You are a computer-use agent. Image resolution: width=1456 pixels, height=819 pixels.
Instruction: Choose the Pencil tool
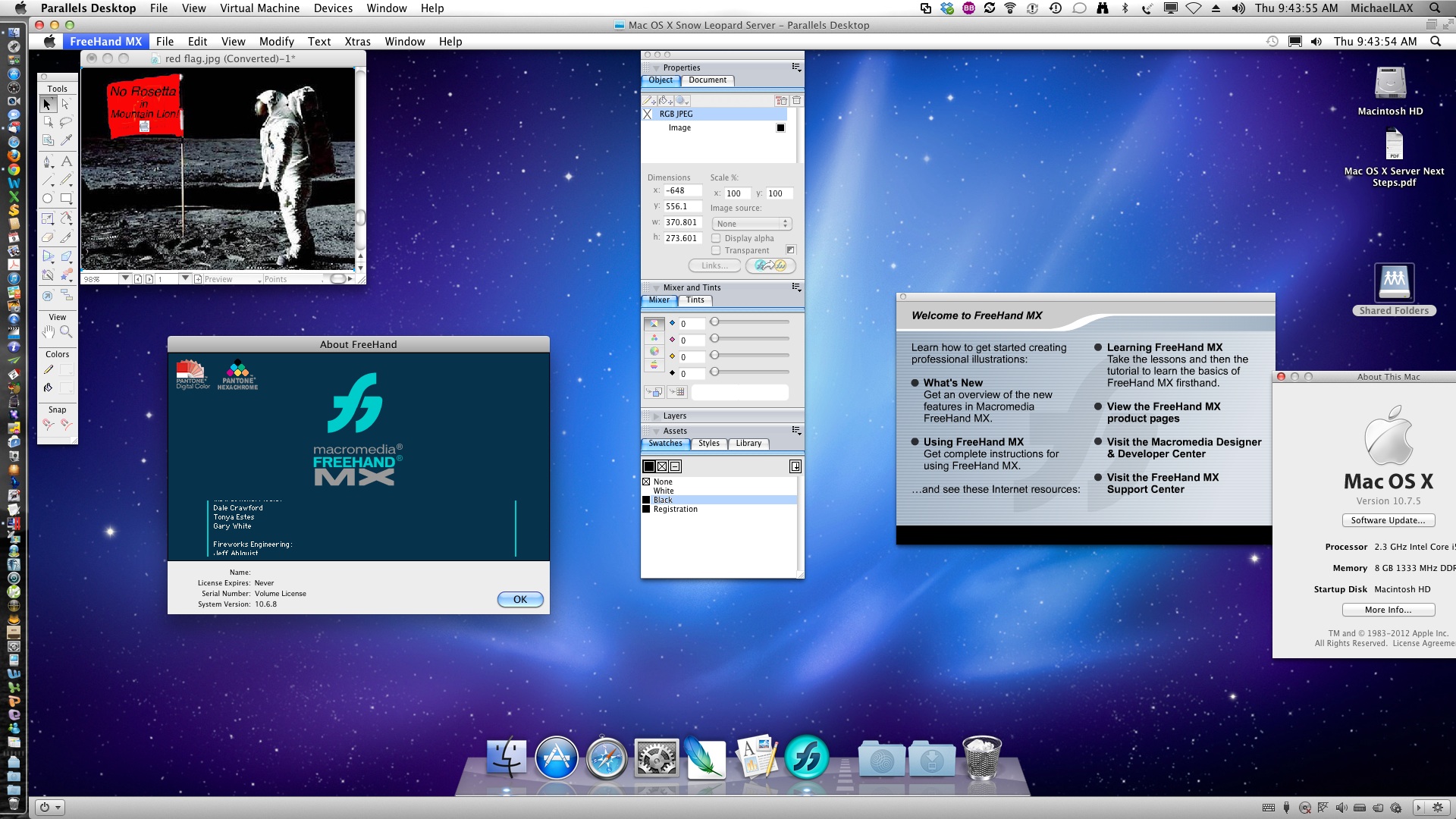tap(66, 180)
